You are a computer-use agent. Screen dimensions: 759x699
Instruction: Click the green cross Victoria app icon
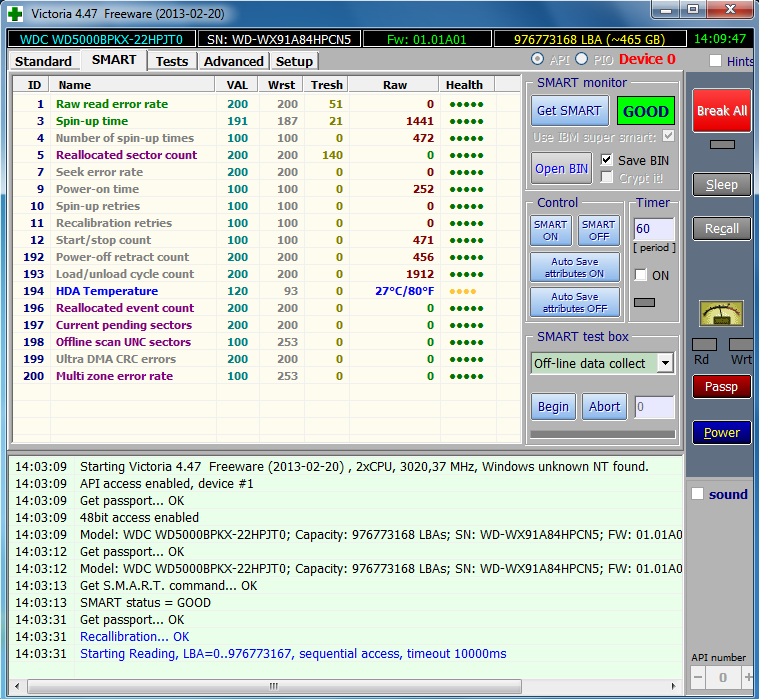tap(15, 14)
